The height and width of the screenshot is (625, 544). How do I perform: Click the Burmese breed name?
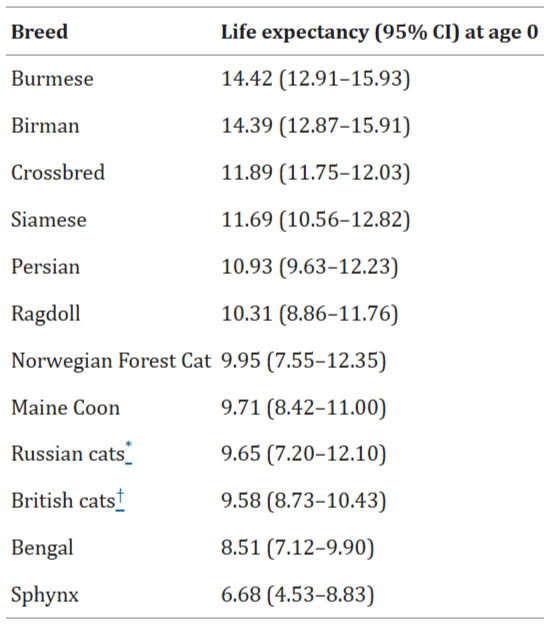[x=52, y=79]
